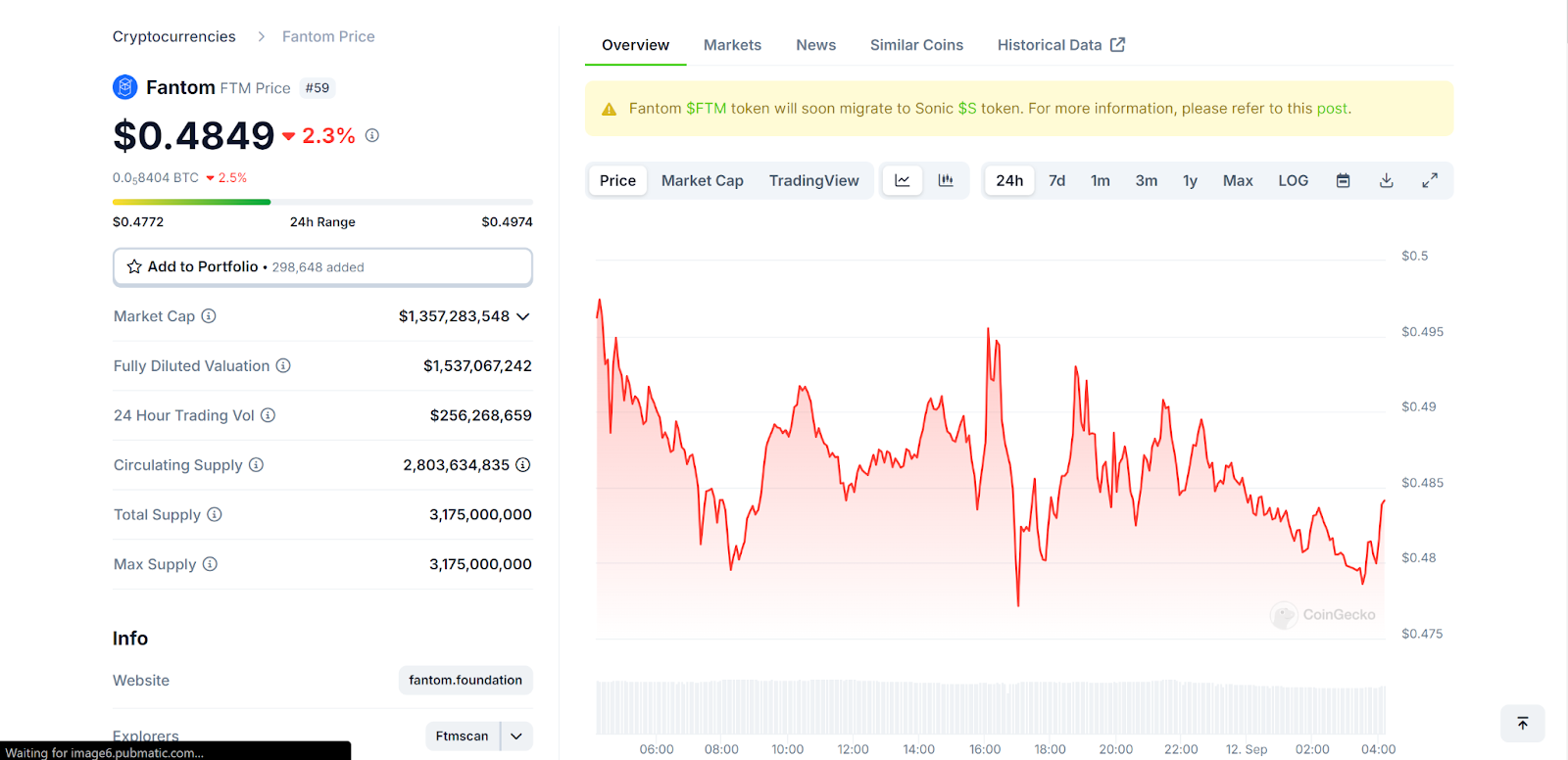
Task: Download chart data icon
Action: (1387, 180)
